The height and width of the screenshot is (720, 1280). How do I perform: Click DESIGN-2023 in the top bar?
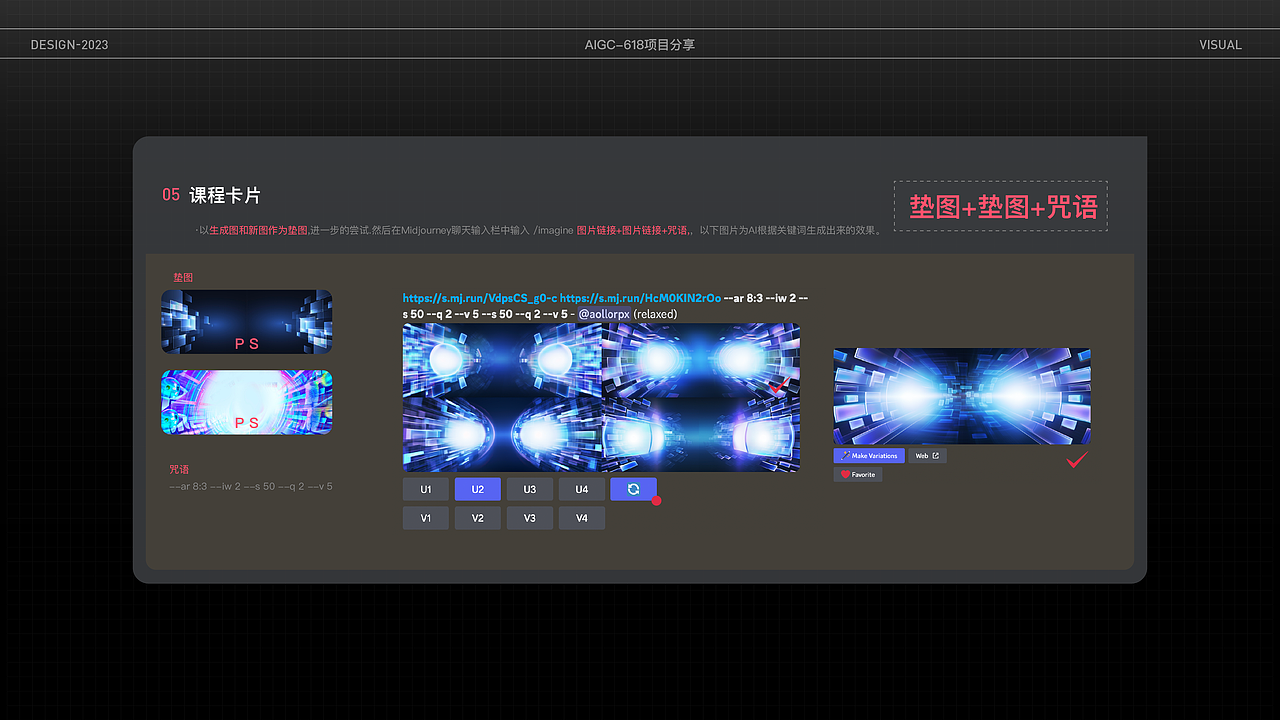coord(69,44)
